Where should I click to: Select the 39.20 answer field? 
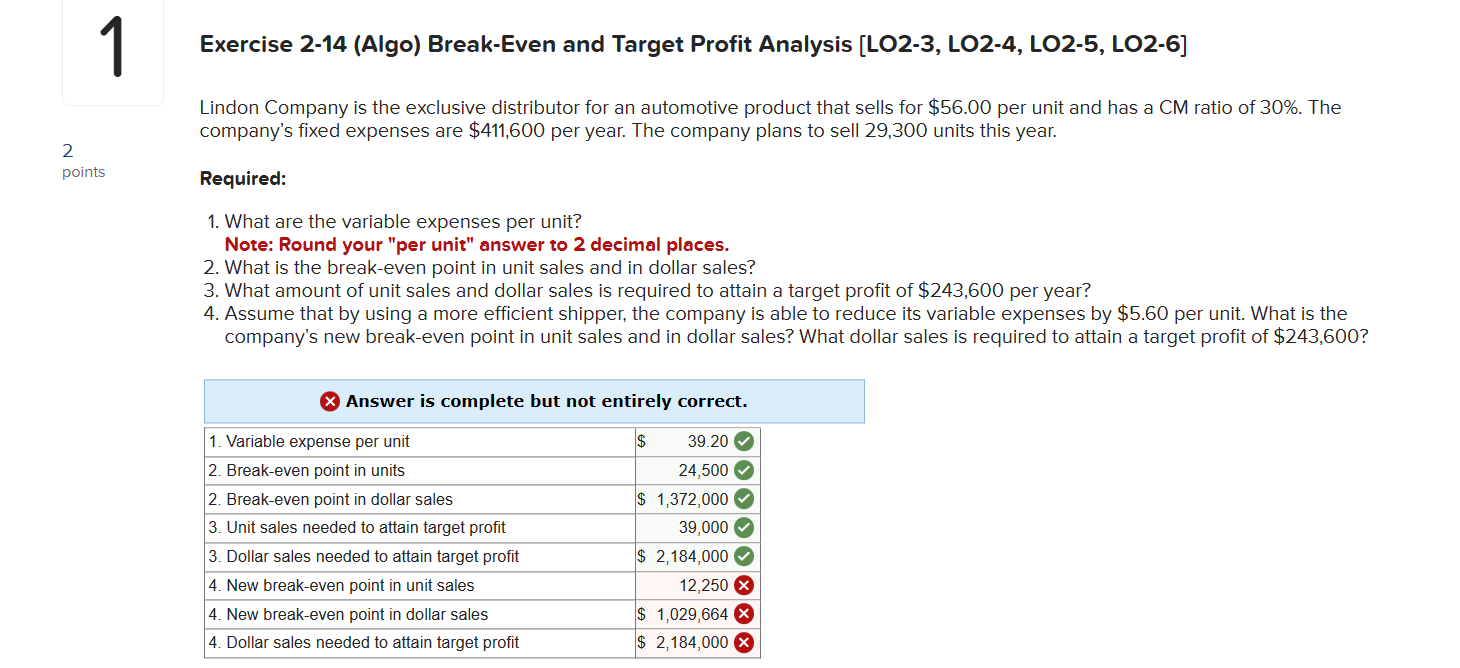coord(700,441)
